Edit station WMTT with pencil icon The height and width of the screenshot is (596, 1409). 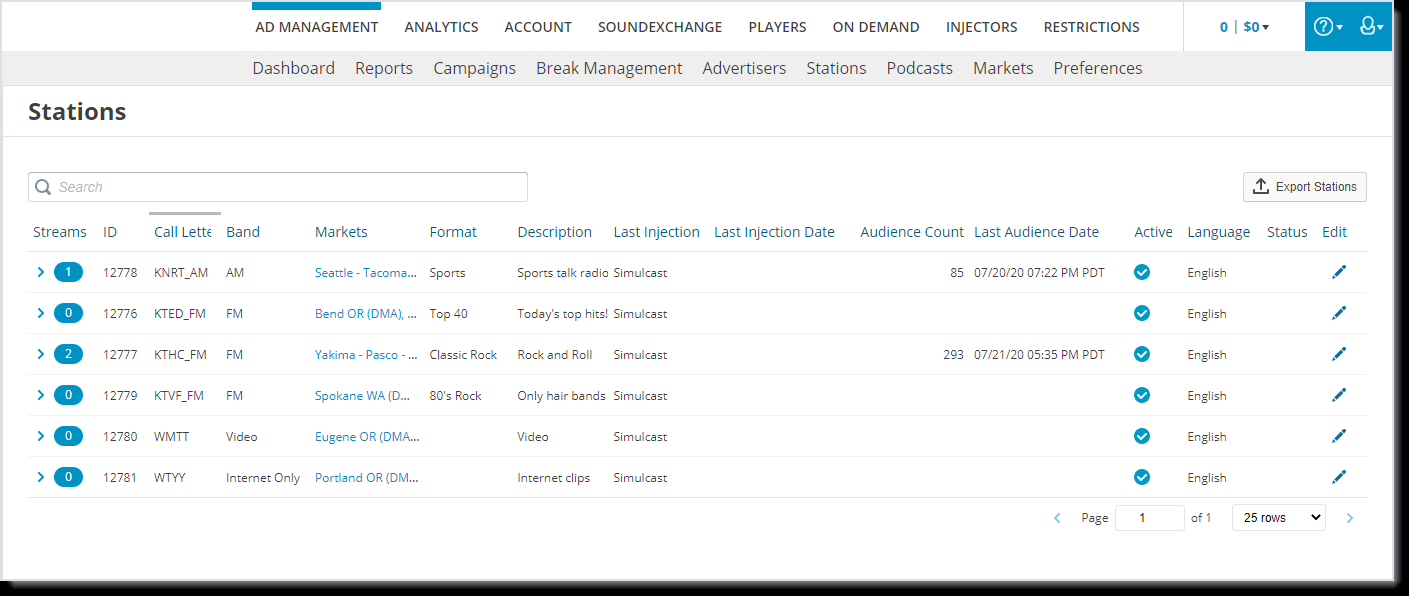tap(1339, 436)
